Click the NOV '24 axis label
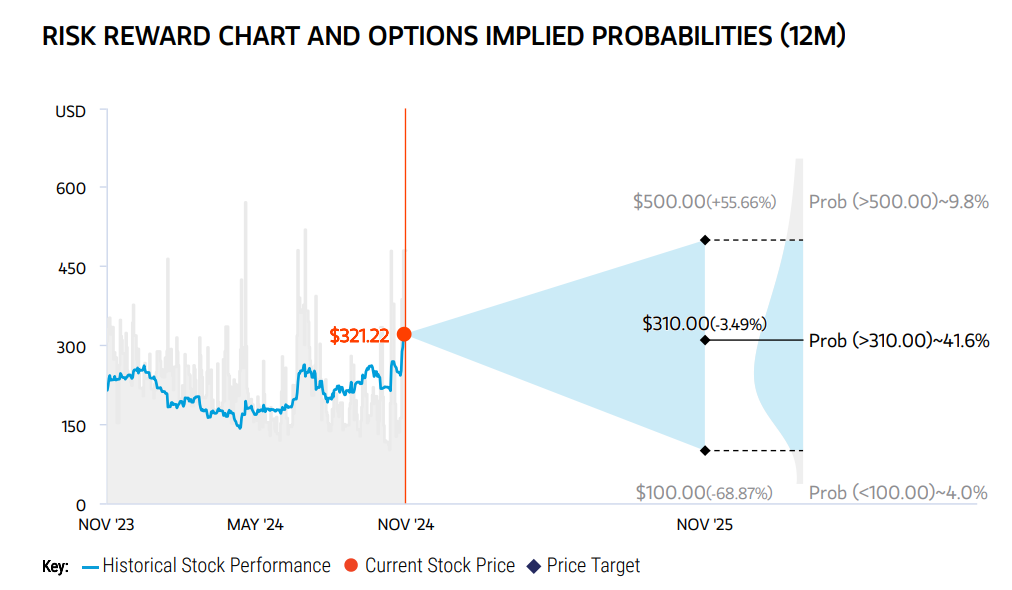 coord(405,525)
